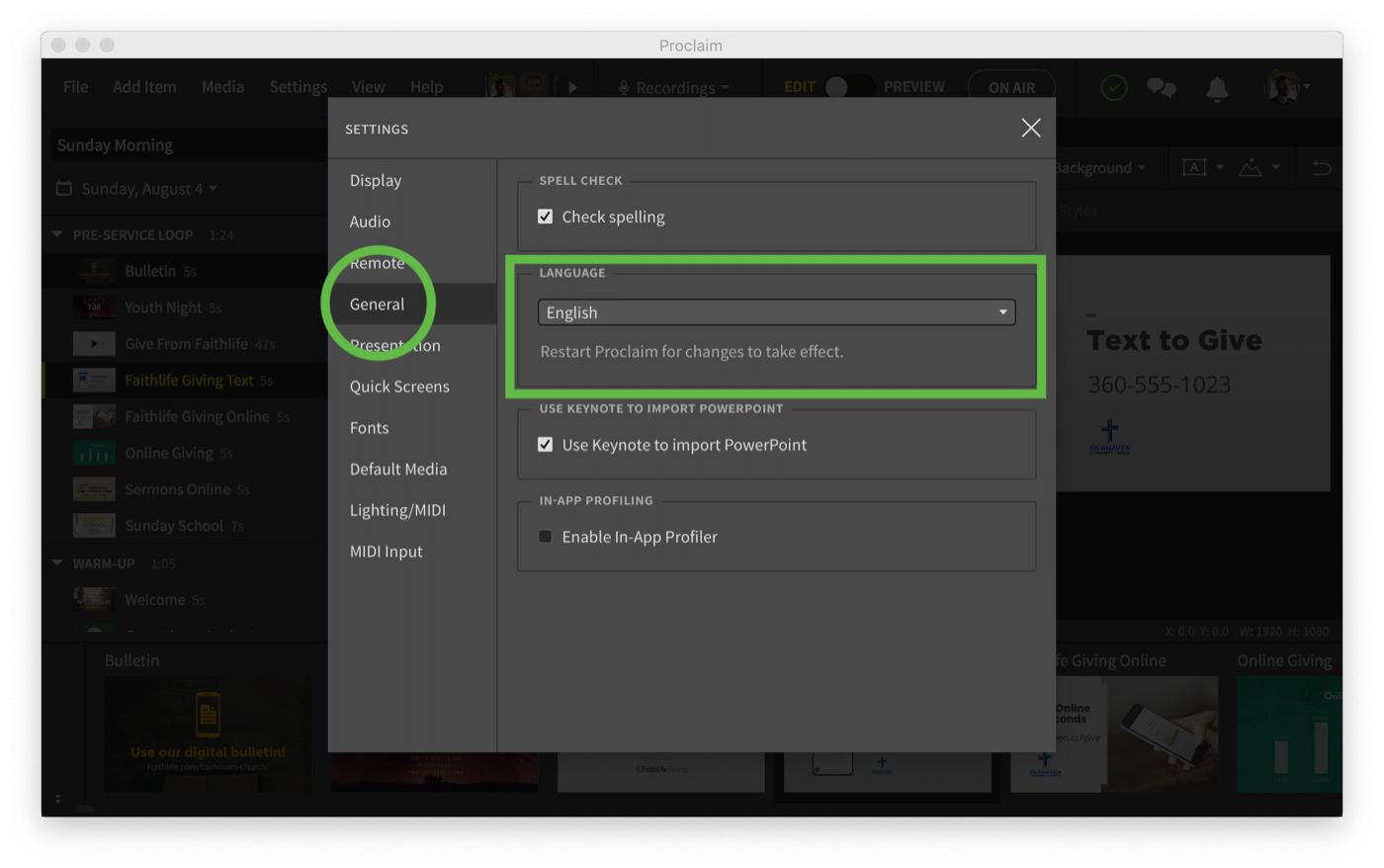Select the Bulletin item in service list
Image resolution: width=1384 pixels, height=868 pixels.
click(184, 271)
